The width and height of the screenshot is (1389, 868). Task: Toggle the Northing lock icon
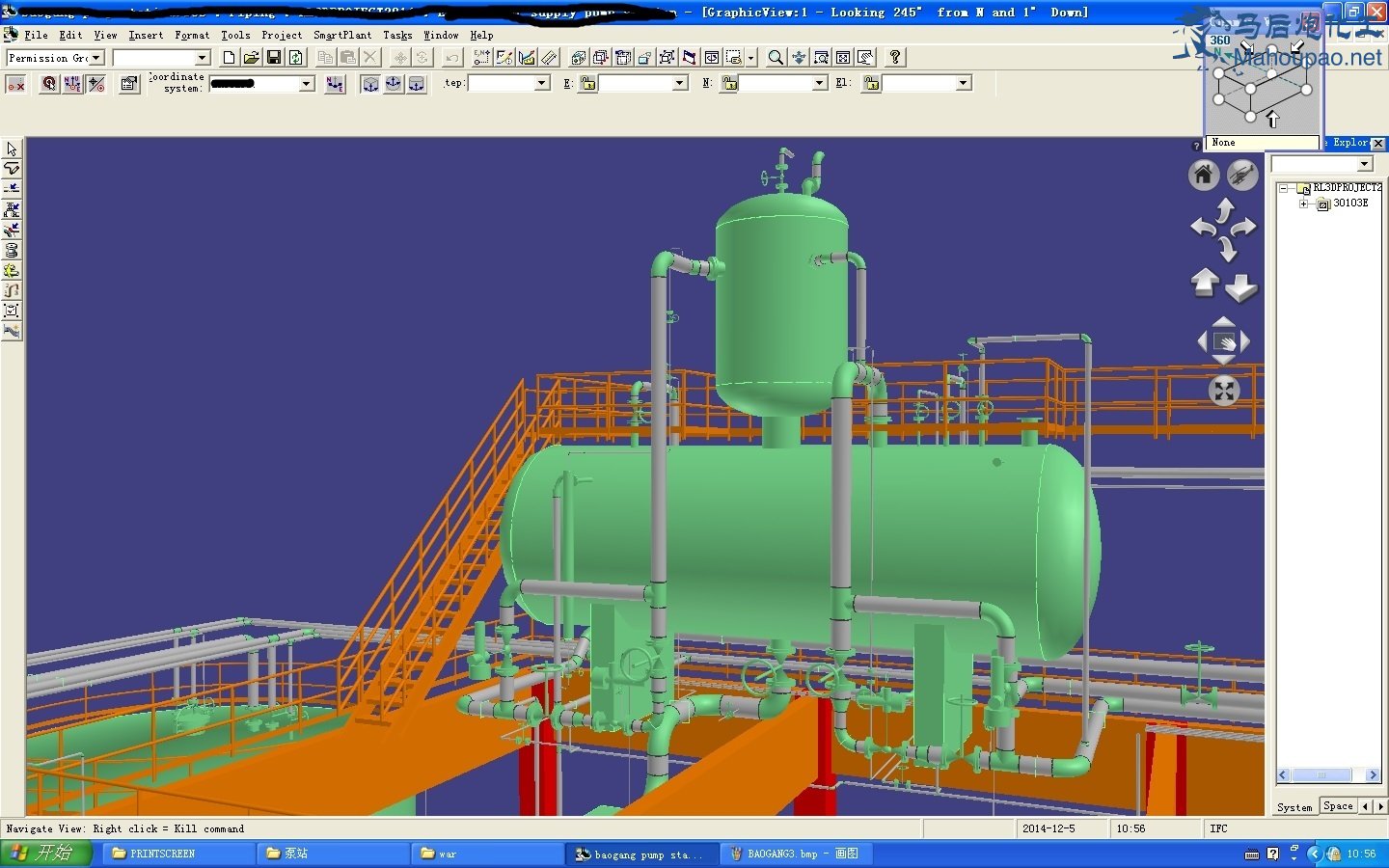click(x=730, y=84)
